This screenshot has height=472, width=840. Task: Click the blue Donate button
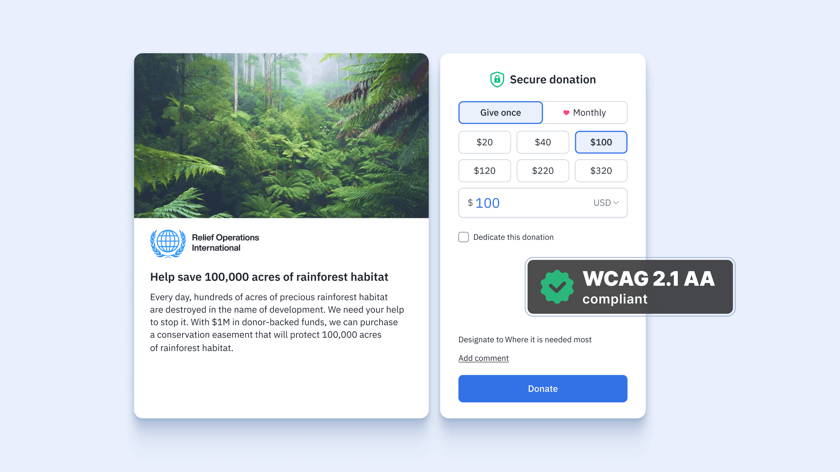(x=543, y=388)
